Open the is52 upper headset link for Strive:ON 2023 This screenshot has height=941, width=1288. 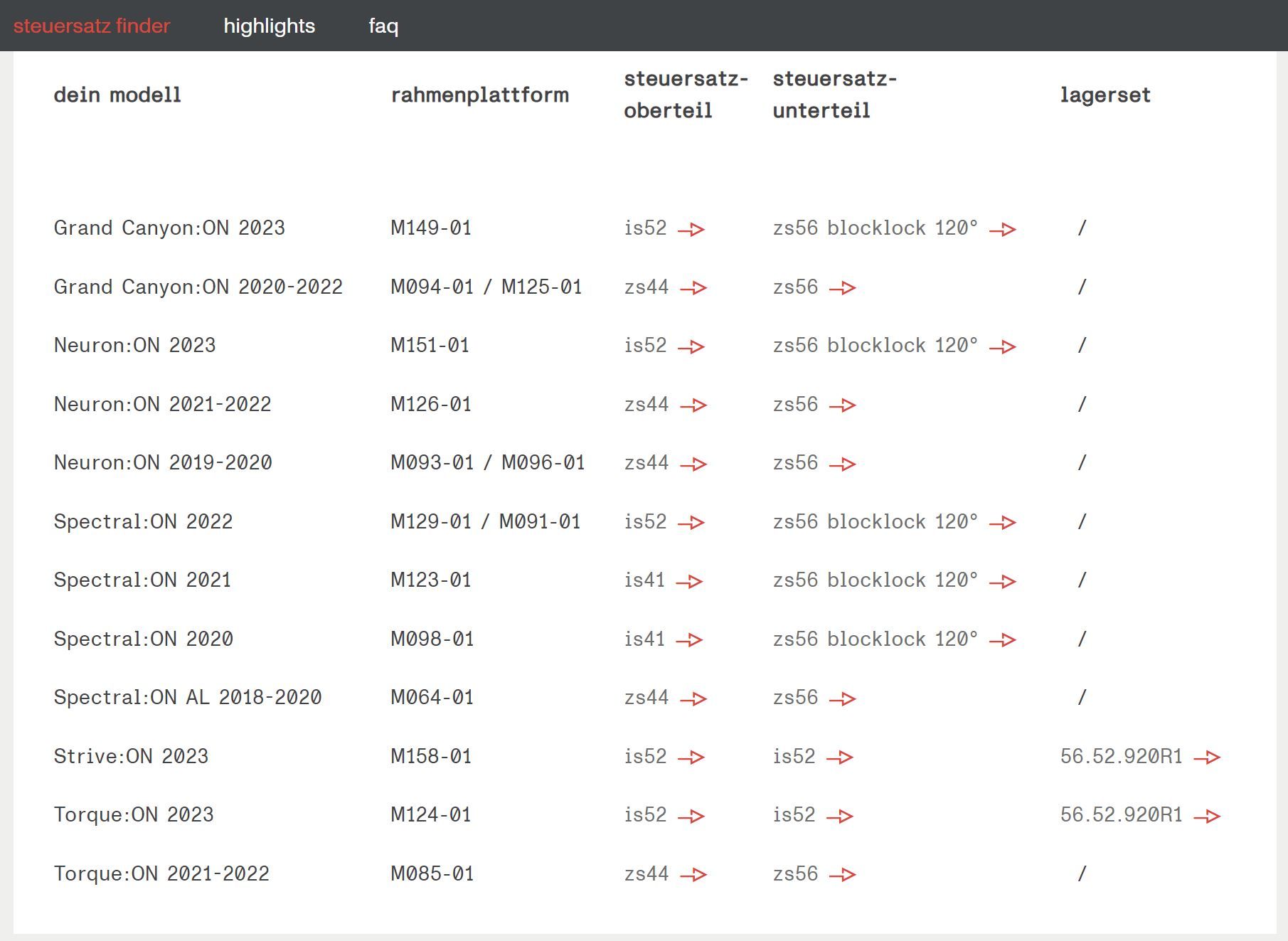(645, 756)
